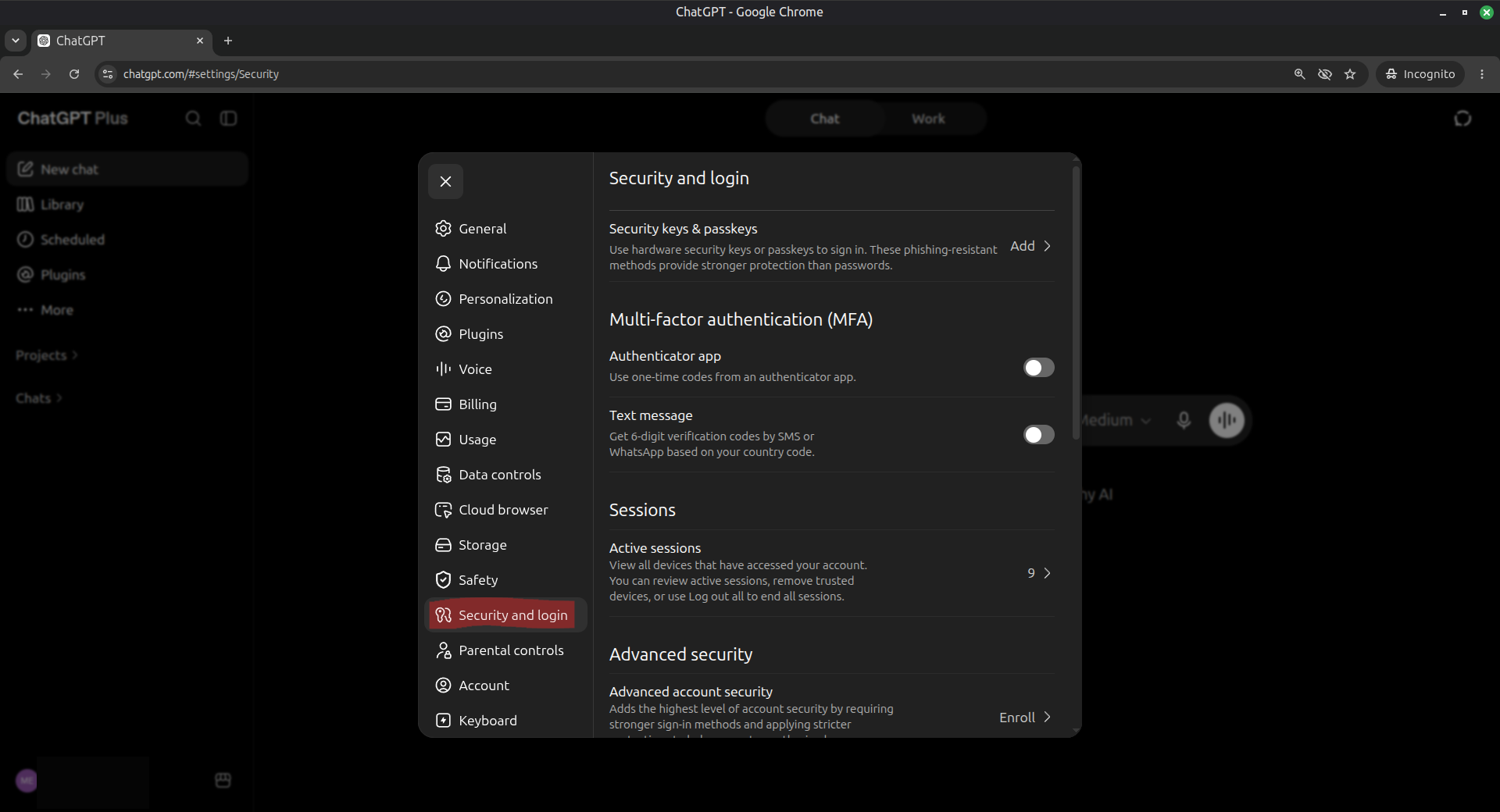Enable the Text message MFA toggle
Viewport: 1500px width, 812px height.
1038,435
